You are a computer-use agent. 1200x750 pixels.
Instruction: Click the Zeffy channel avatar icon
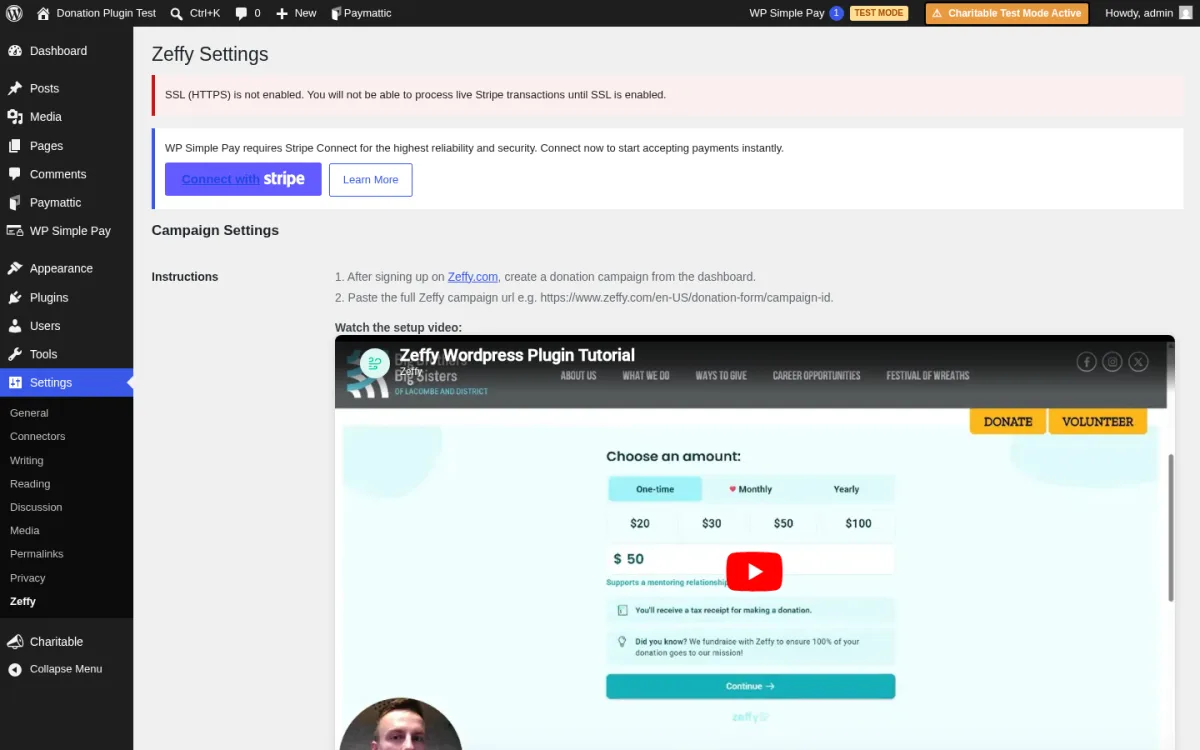pyautogui.click(x=375, y=363)
